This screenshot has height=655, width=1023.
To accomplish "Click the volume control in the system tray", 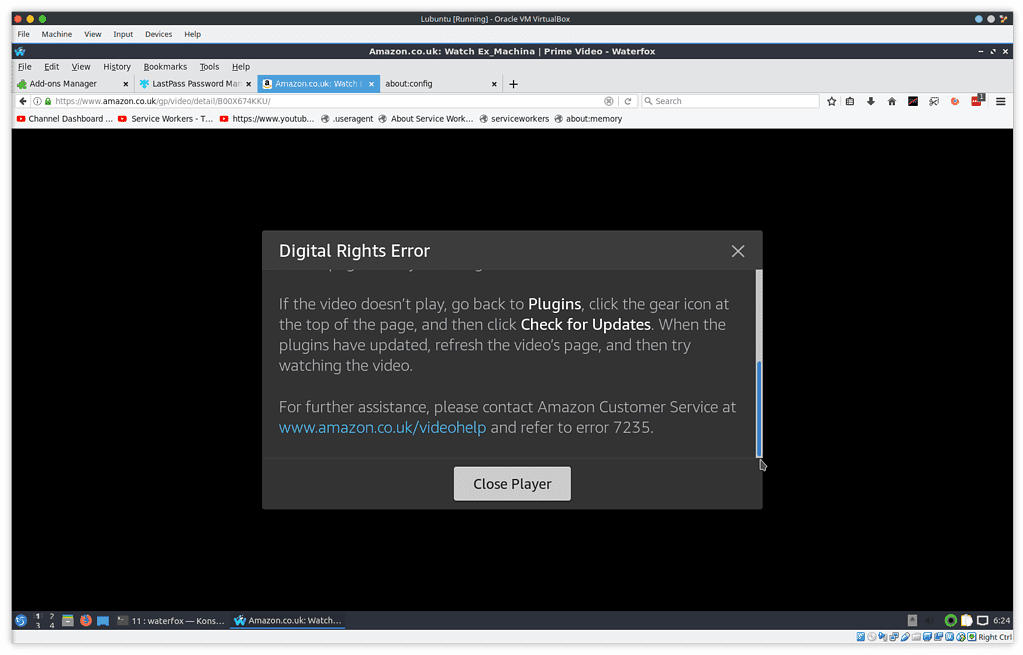I will (929, 620).
